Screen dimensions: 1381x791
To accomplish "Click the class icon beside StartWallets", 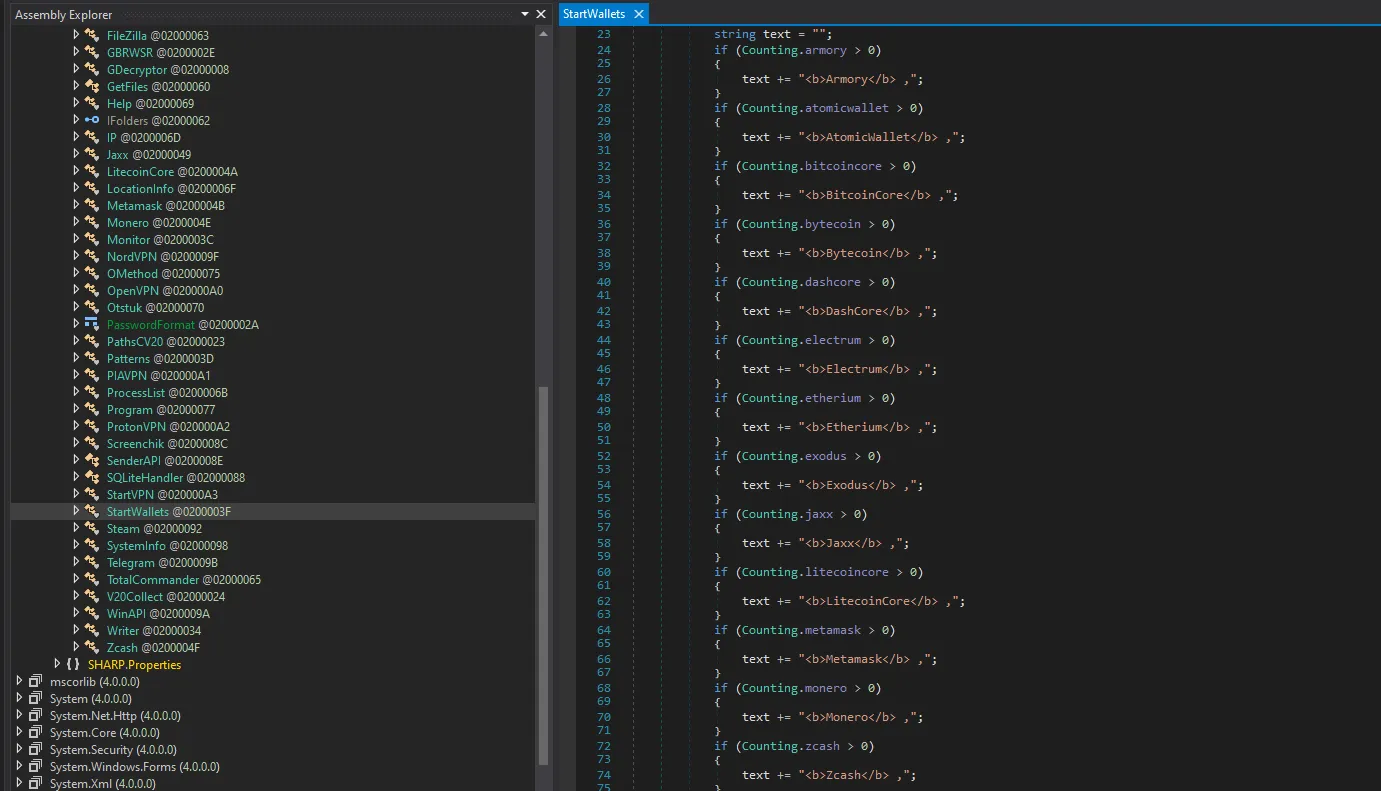I will 92,512.
